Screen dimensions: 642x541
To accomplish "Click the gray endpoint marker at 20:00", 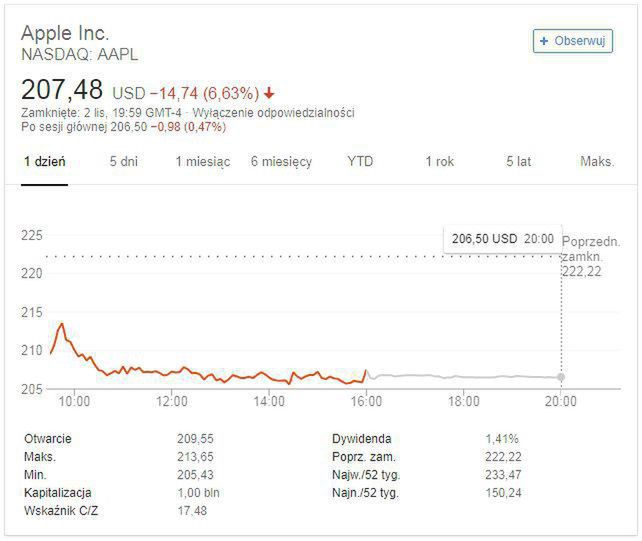I will tap(561, 377).
